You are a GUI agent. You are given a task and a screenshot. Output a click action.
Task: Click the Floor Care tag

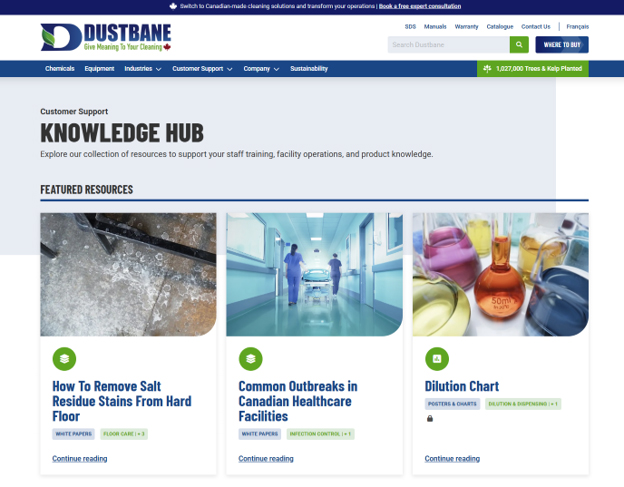point(124,434)
